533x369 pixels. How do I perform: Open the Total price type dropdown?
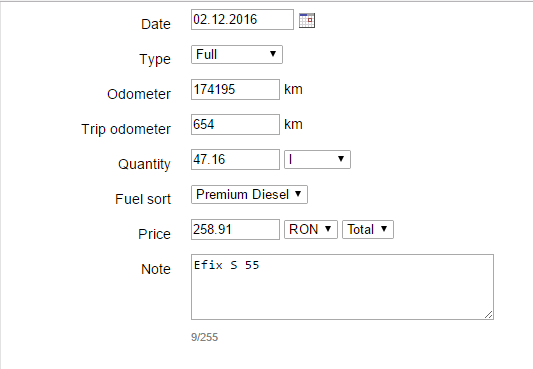click(368, 230)
